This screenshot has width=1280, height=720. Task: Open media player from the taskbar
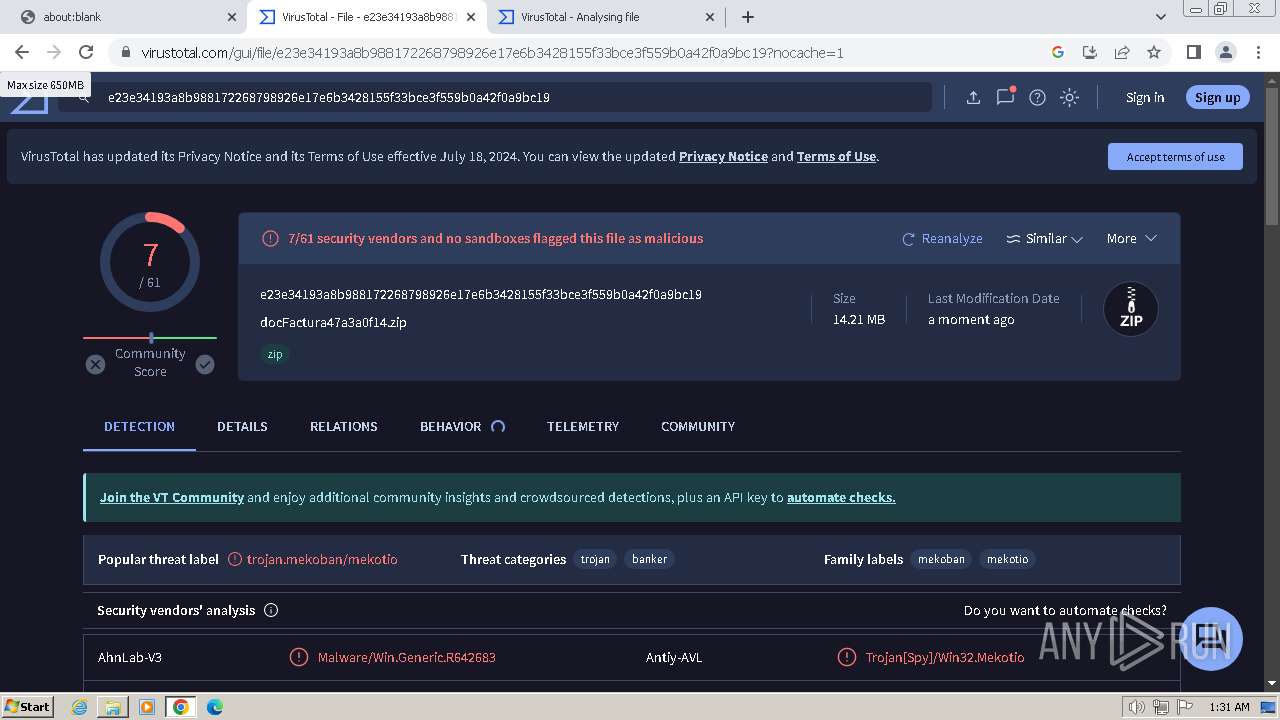tap(147, 707)
